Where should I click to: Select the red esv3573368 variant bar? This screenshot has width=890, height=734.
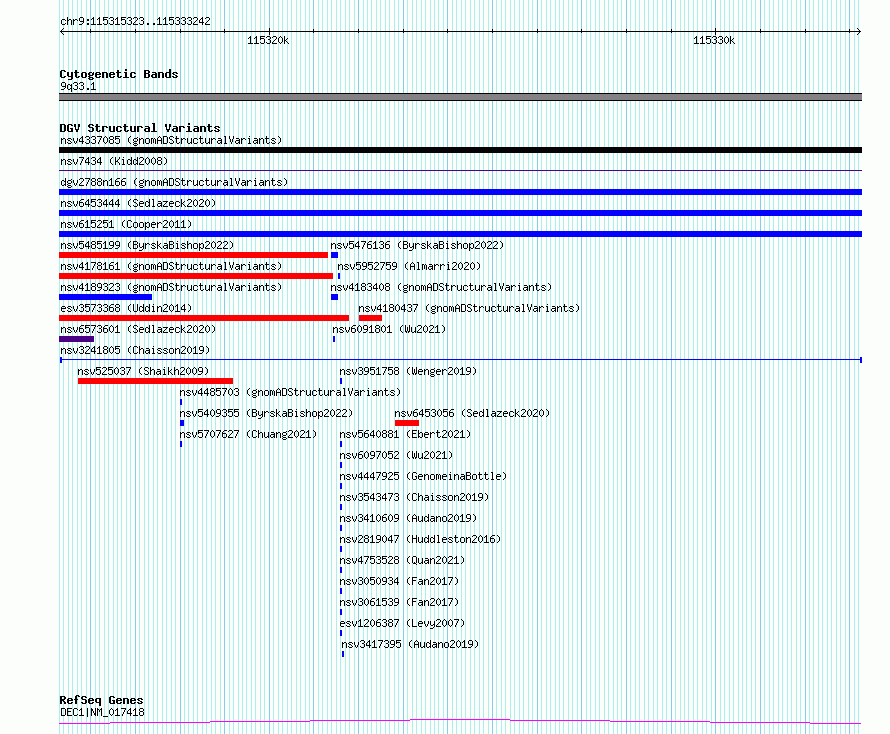[204, 318]
